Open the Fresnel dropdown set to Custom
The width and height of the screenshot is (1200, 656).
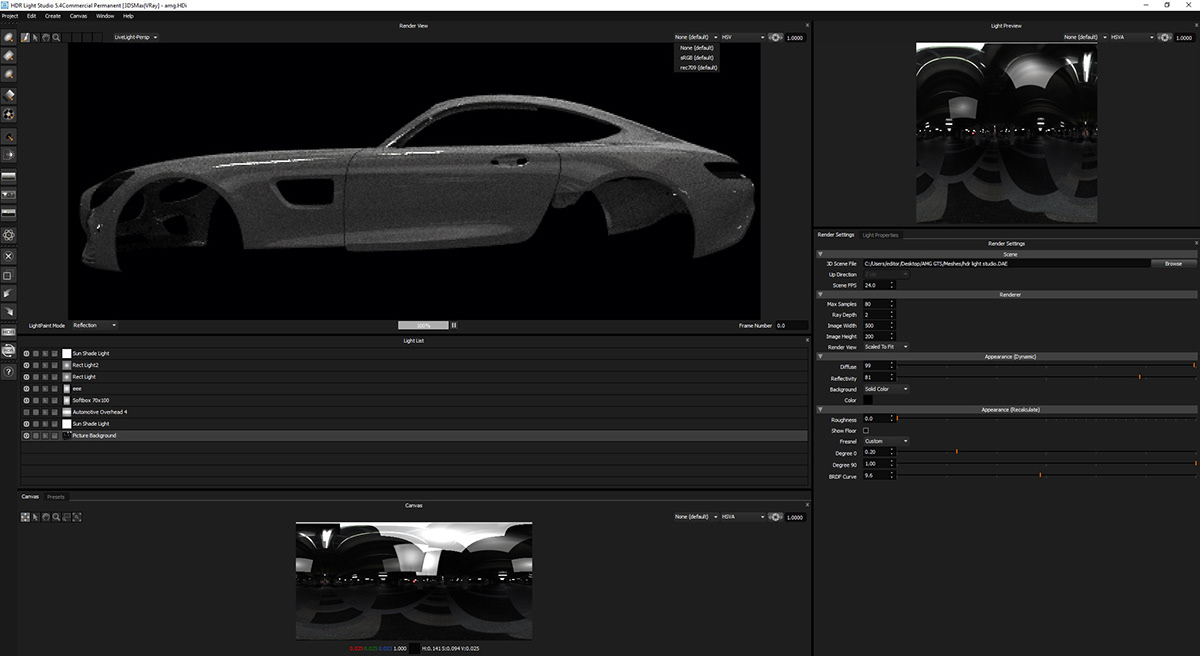[x=885, y=441]
